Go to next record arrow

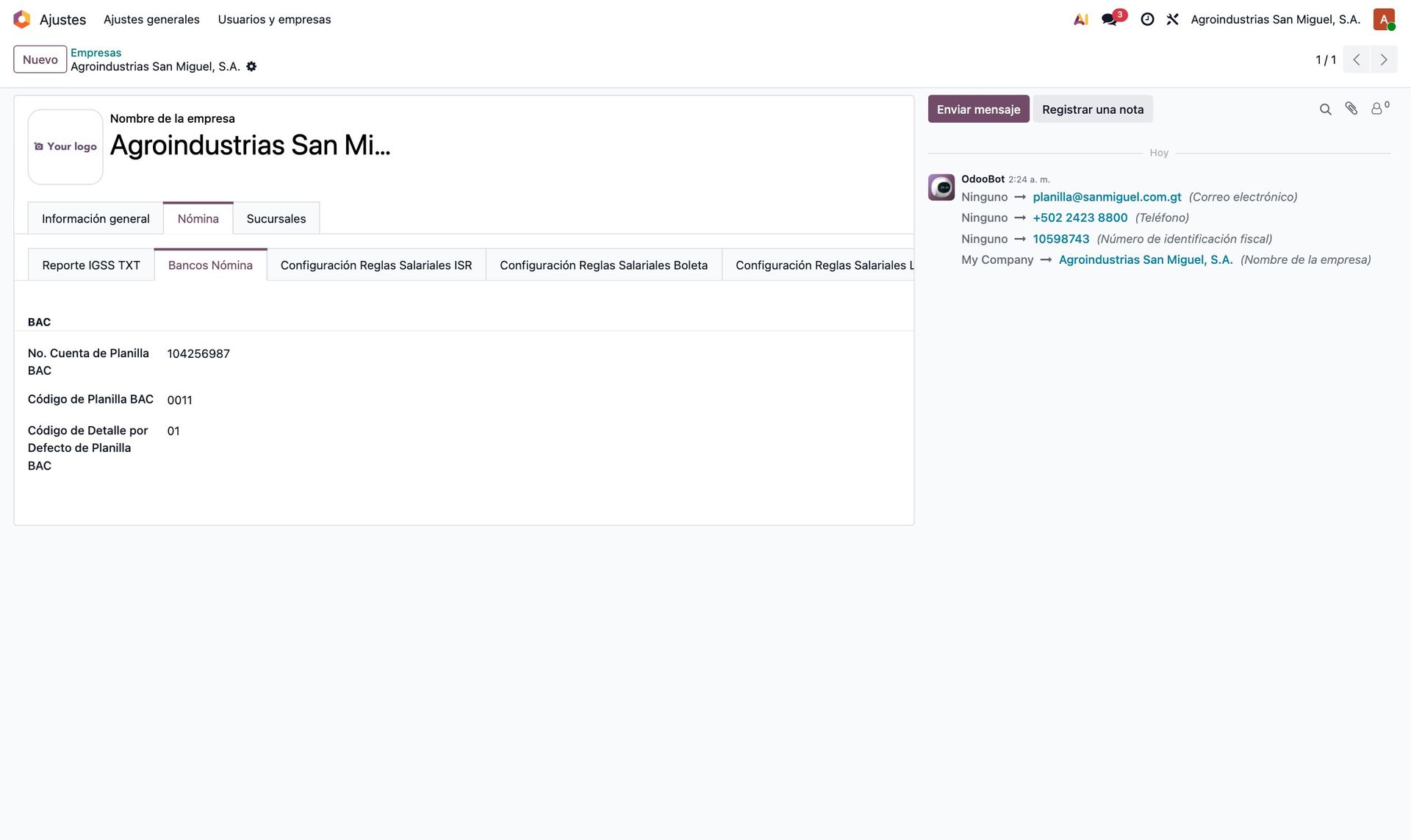pos(1384,60)
